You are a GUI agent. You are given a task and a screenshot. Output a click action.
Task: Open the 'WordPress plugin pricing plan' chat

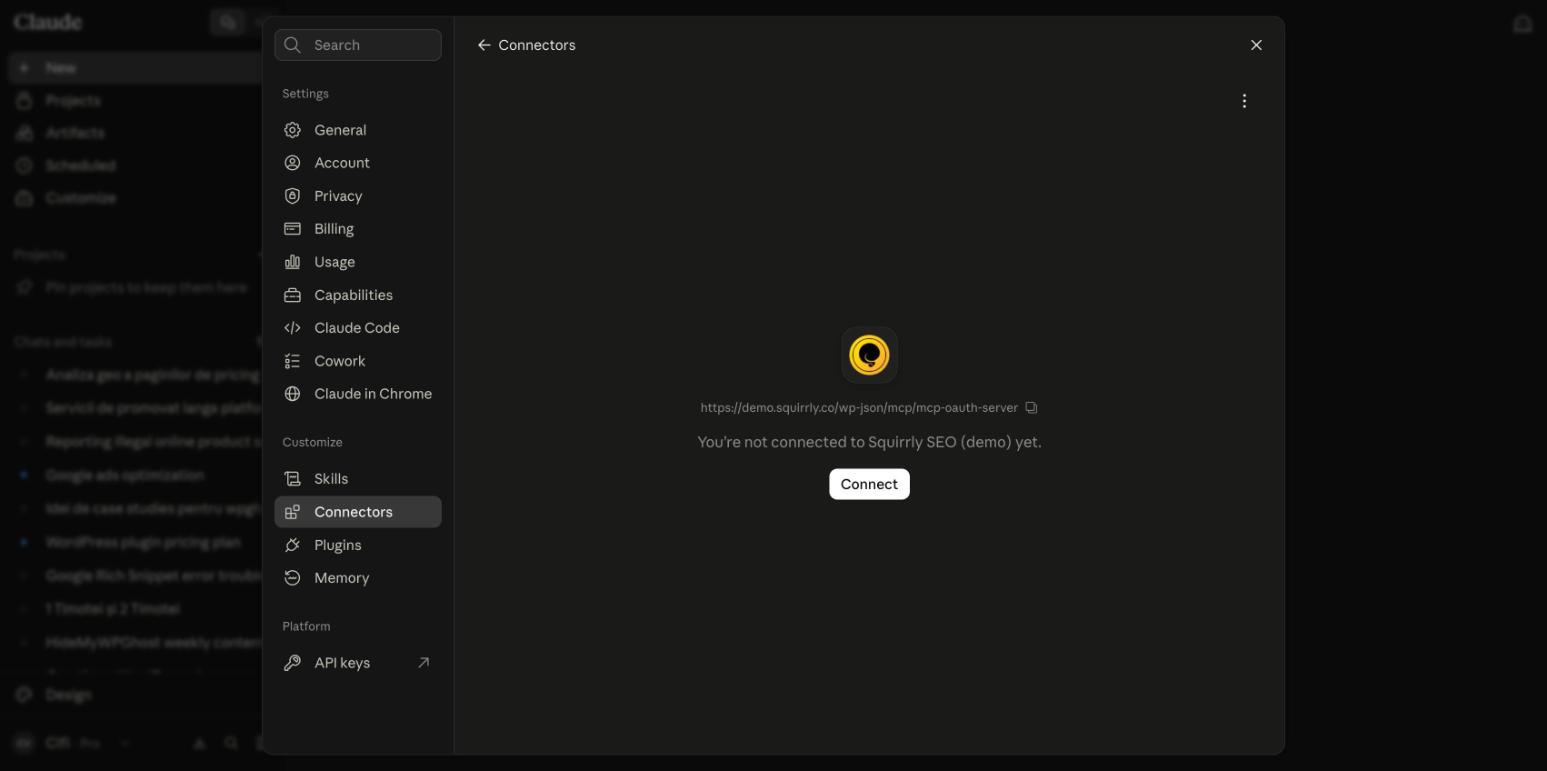pyautogui.click(x=143, y=542)
